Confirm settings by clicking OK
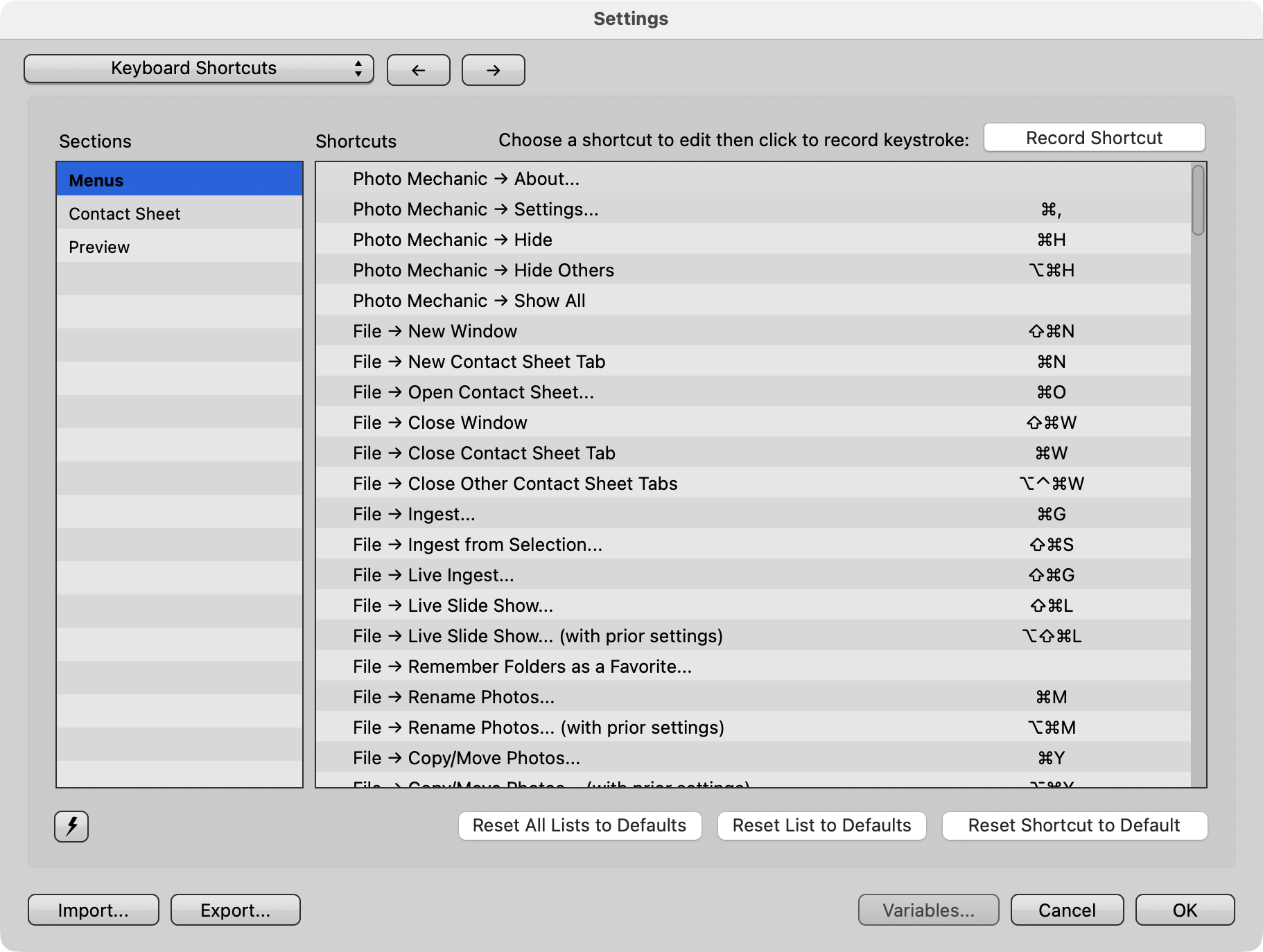The image size is (1263, 952). click(1185, 910)
